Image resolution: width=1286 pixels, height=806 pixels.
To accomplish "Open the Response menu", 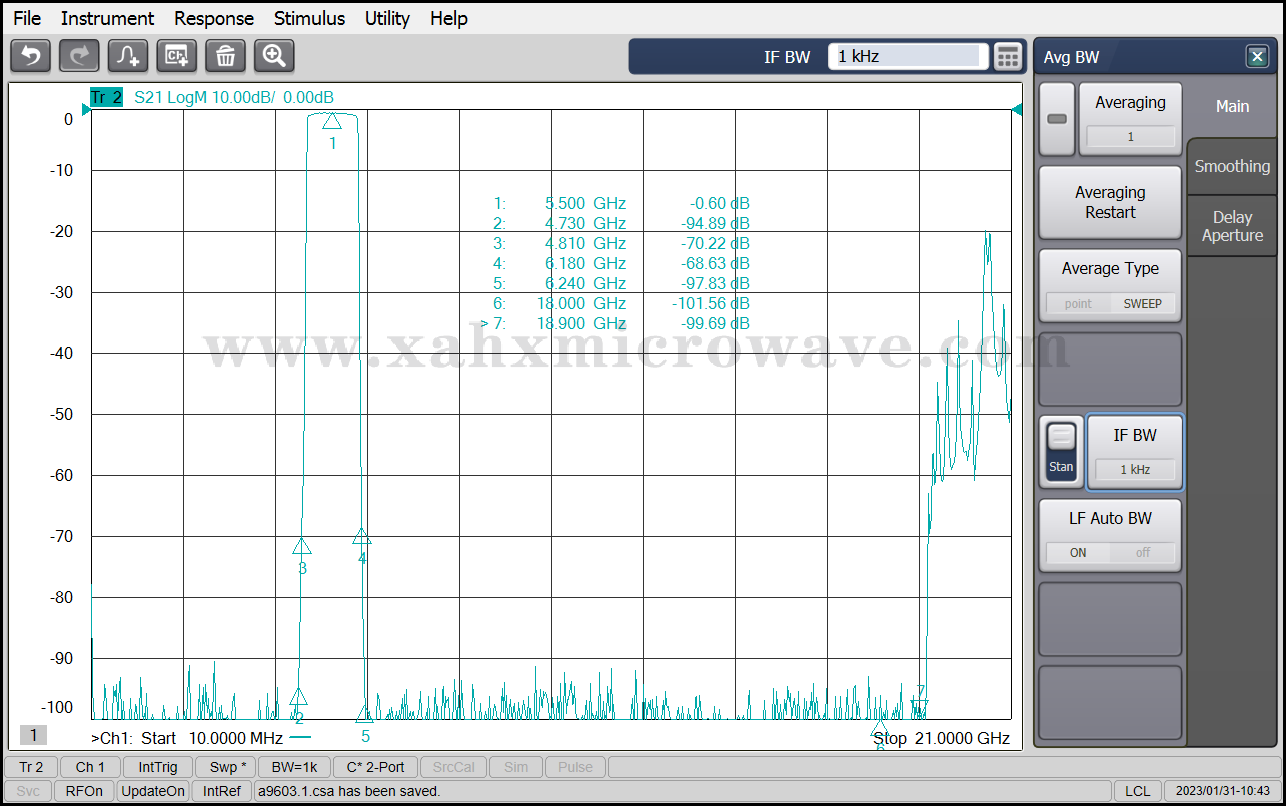I will pyautogui.click(x=214, y=18).
